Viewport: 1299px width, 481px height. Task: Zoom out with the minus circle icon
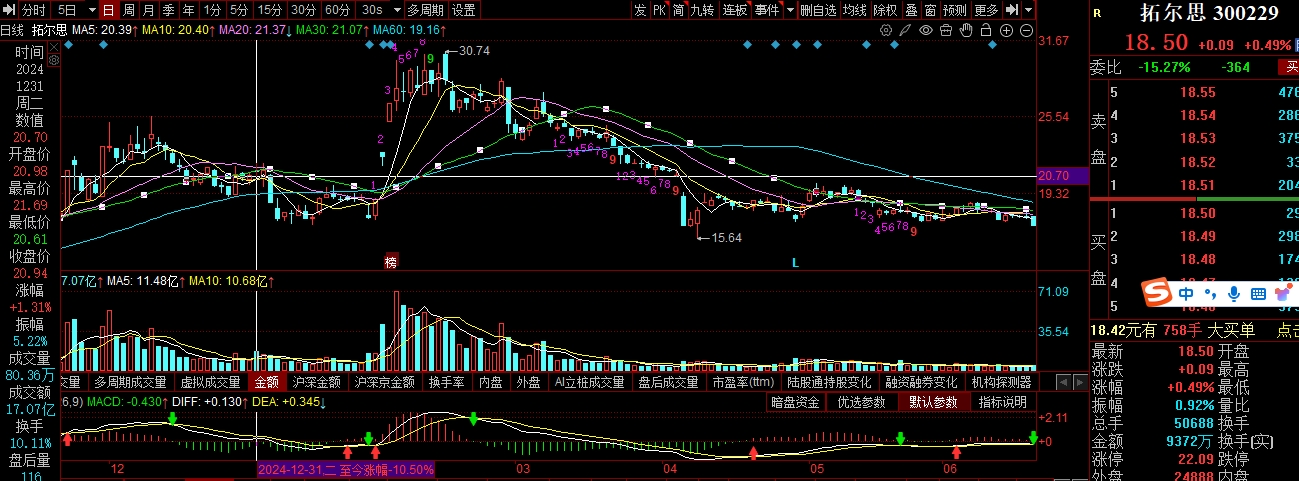(x=1027, y=30)
